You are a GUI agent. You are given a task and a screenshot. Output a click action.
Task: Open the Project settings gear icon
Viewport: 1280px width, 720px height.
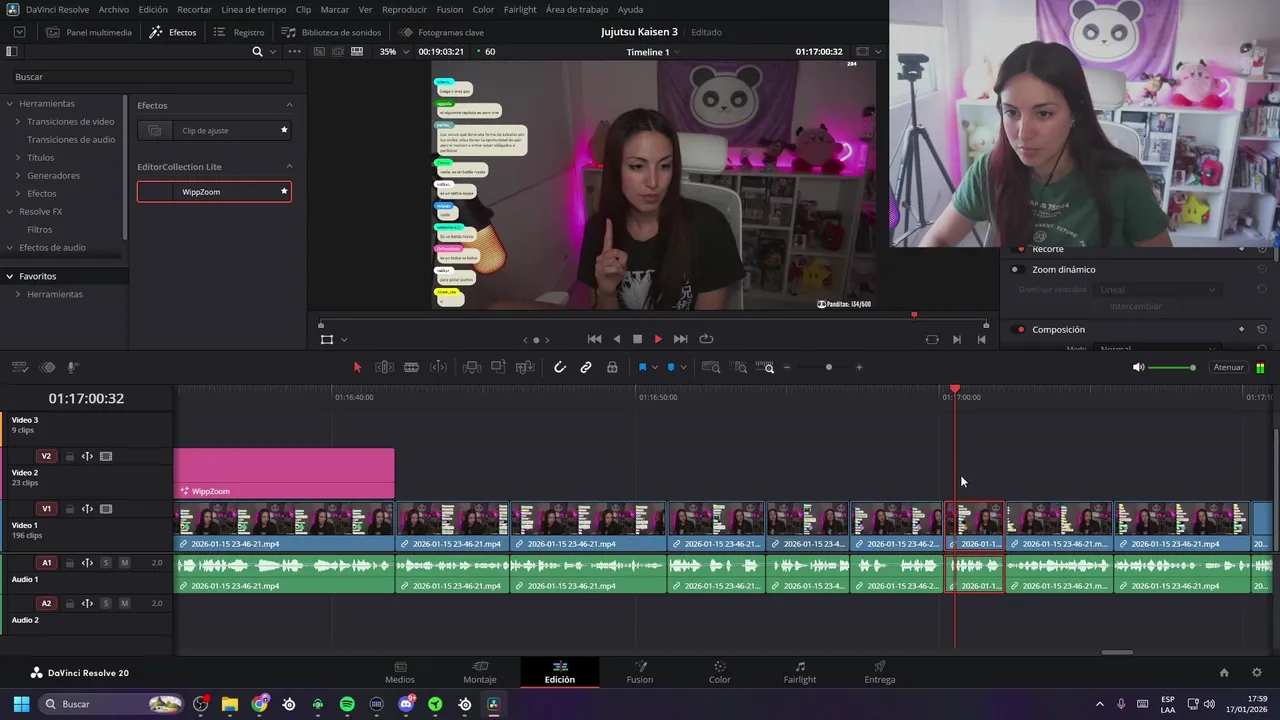pyautogui.click(x=1257, y=673)
